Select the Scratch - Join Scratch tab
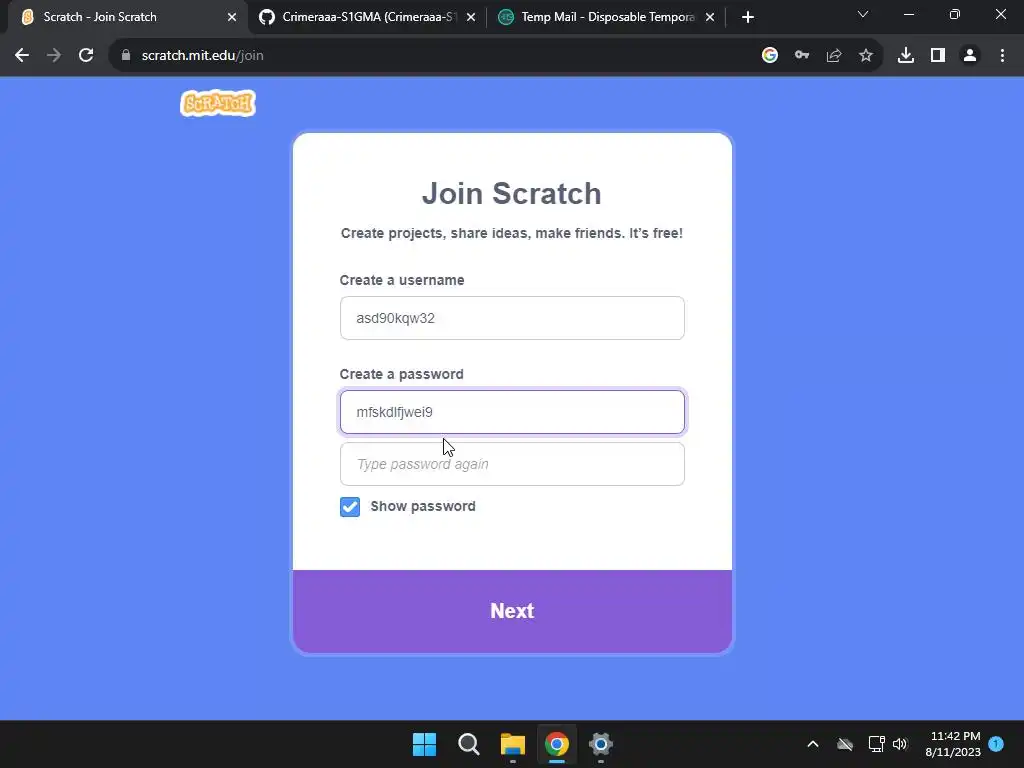Image resolution: width=1024 pixels, height=768 pixels. click(x=128, y=17)
